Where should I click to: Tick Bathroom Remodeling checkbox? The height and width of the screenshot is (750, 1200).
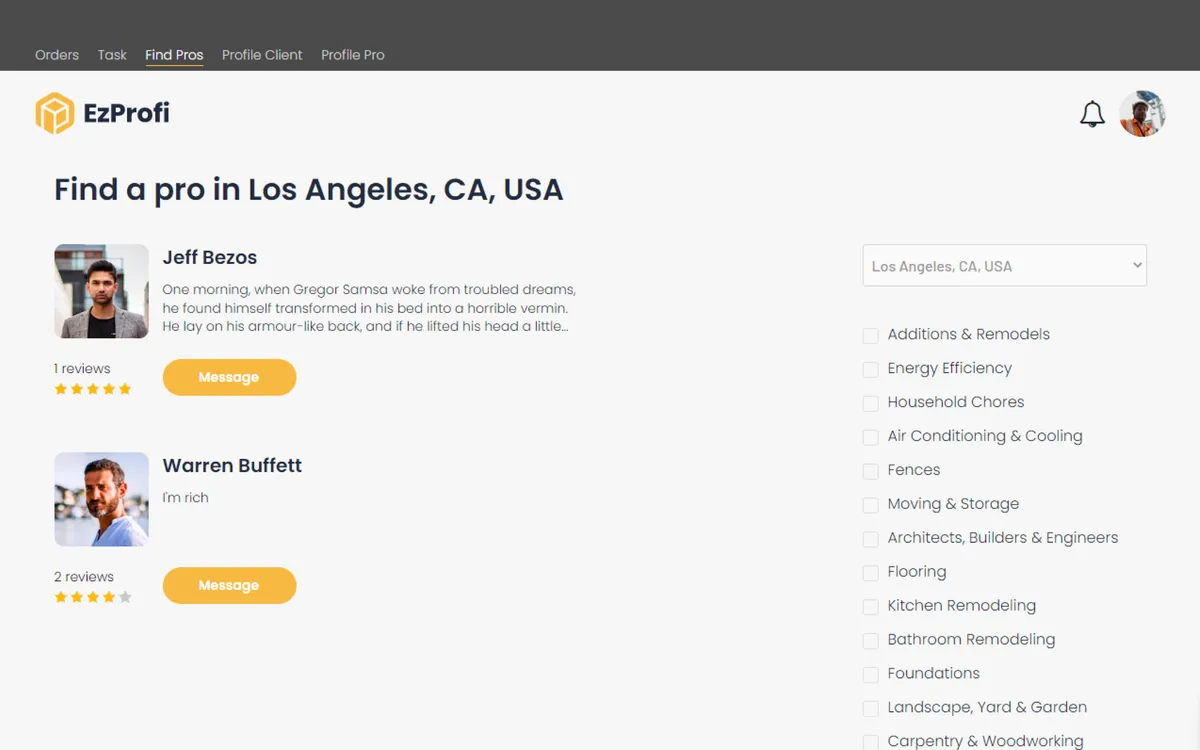[x=871, y=641]
